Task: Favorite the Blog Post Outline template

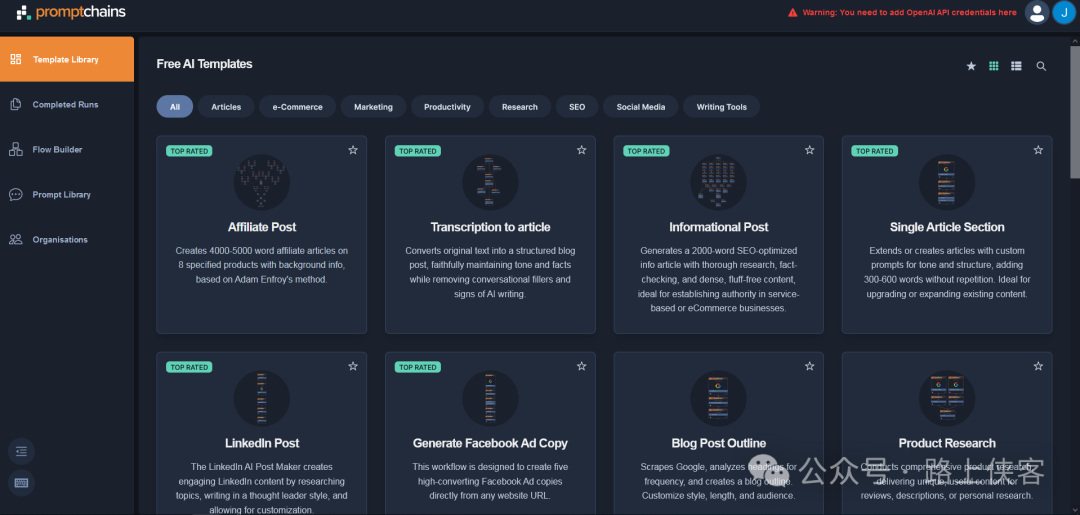Action: (809, 366)
